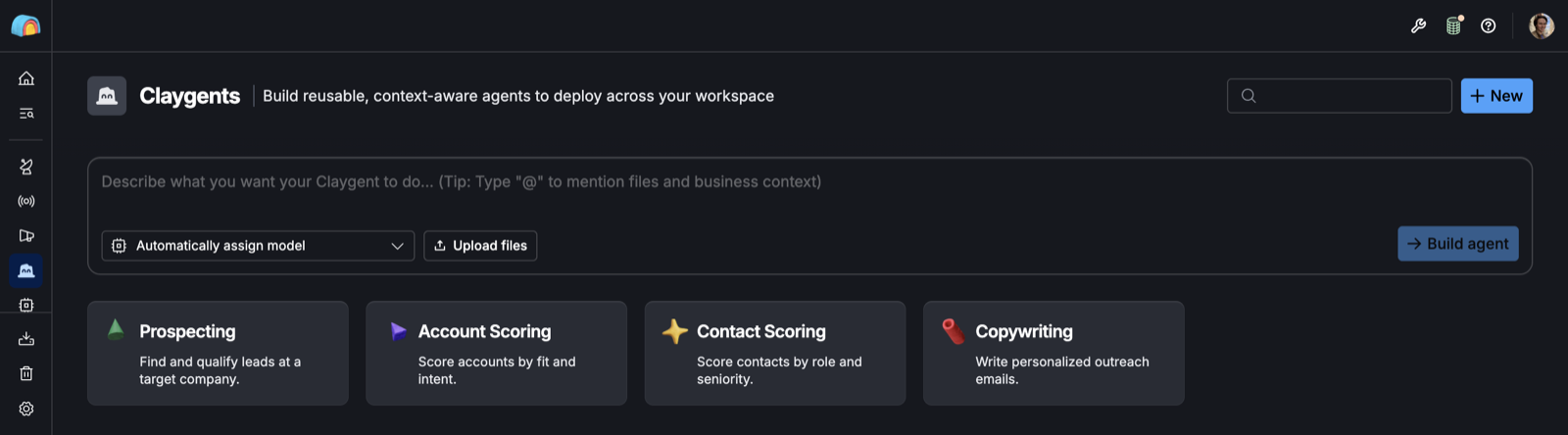Open the broadcast signals icon in sidebar

pos(26,201)
